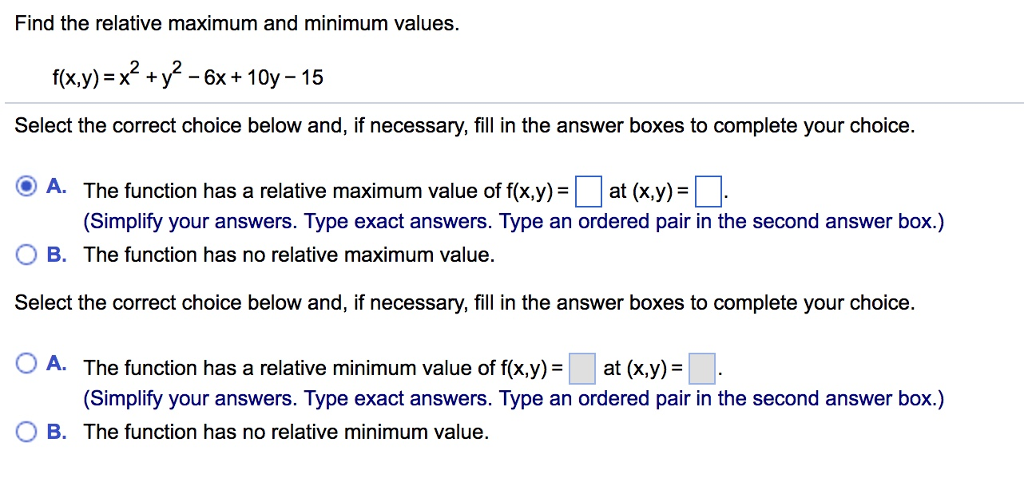The width and height of the screenshot is (1024, 482).
Task: Click the maximum ordered pair answer box
Action: pyautogui.click(x=709, y=192)
